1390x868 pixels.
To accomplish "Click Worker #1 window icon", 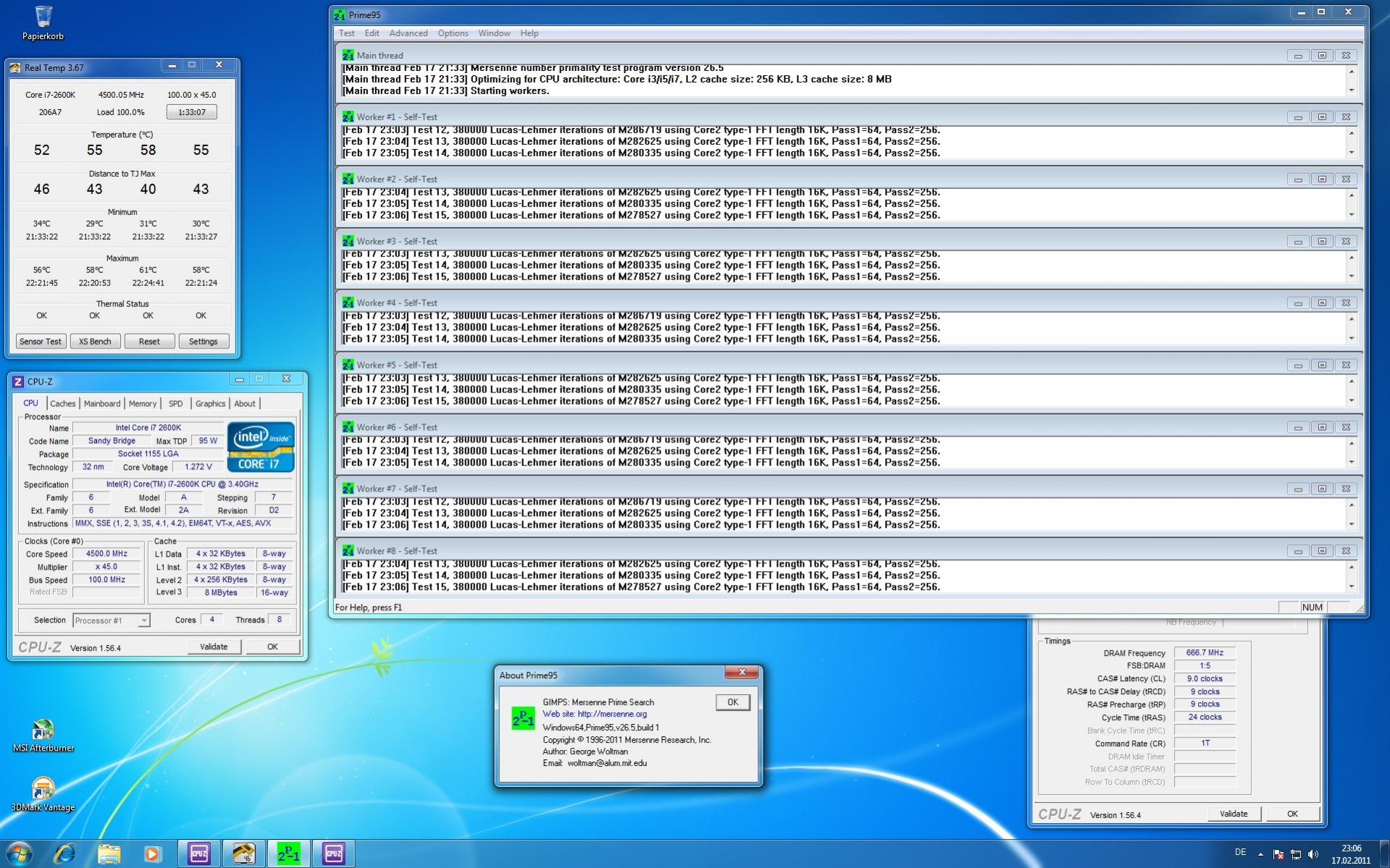I will point(348,117).
